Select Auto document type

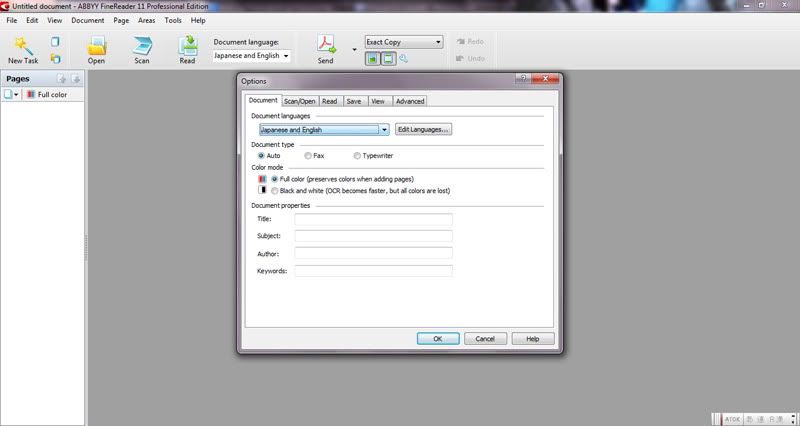(x=261, y=156)
